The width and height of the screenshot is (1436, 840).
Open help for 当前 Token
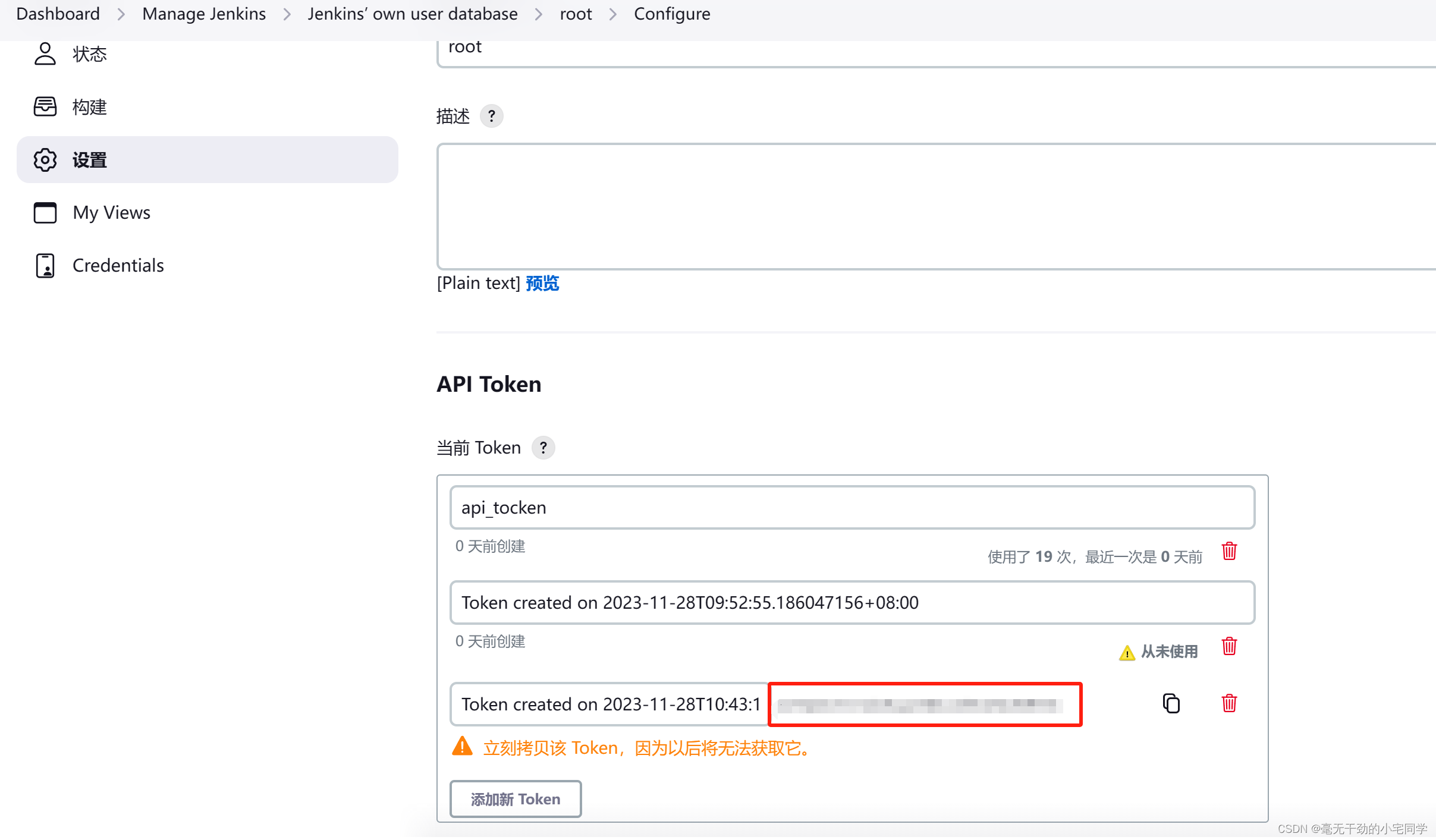pos(543,448)
